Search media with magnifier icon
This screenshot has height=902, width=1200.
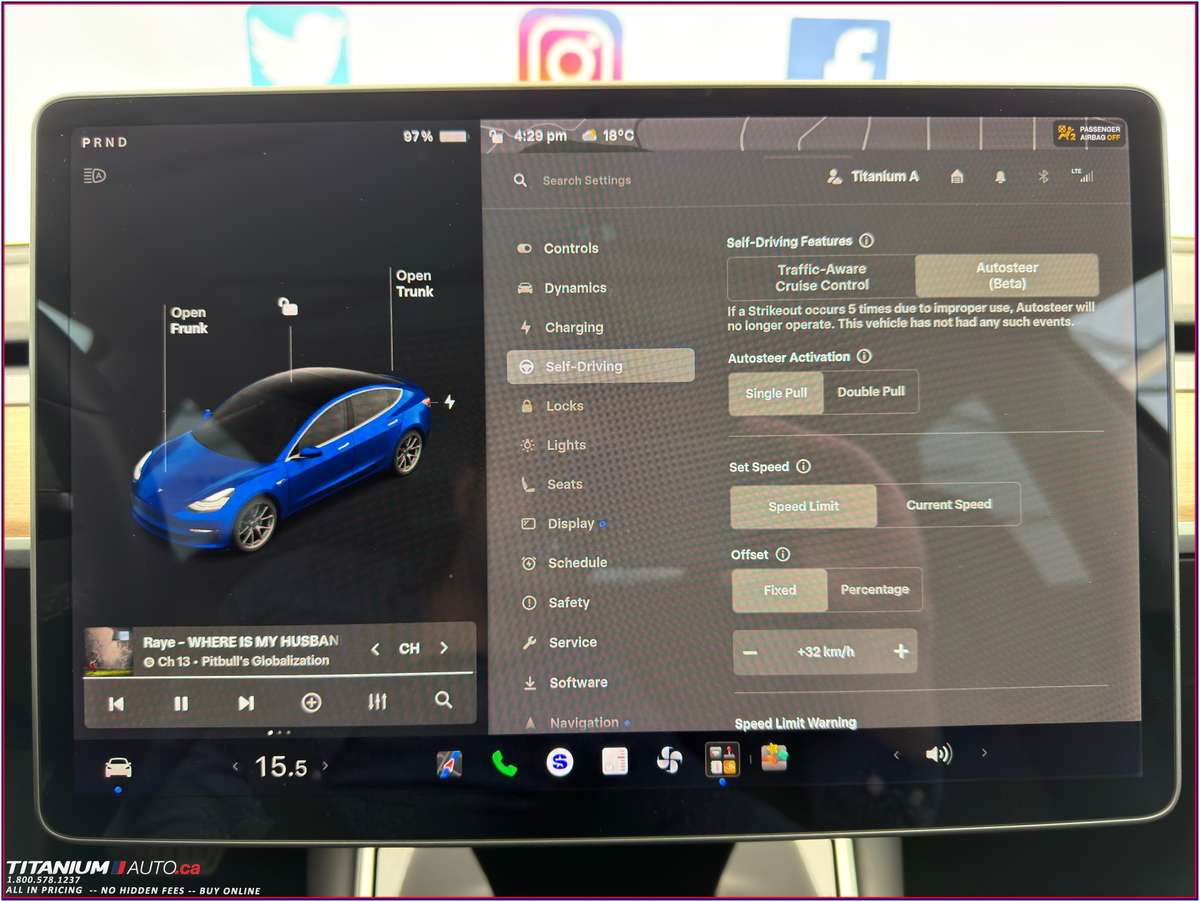(x=443, y=701)
